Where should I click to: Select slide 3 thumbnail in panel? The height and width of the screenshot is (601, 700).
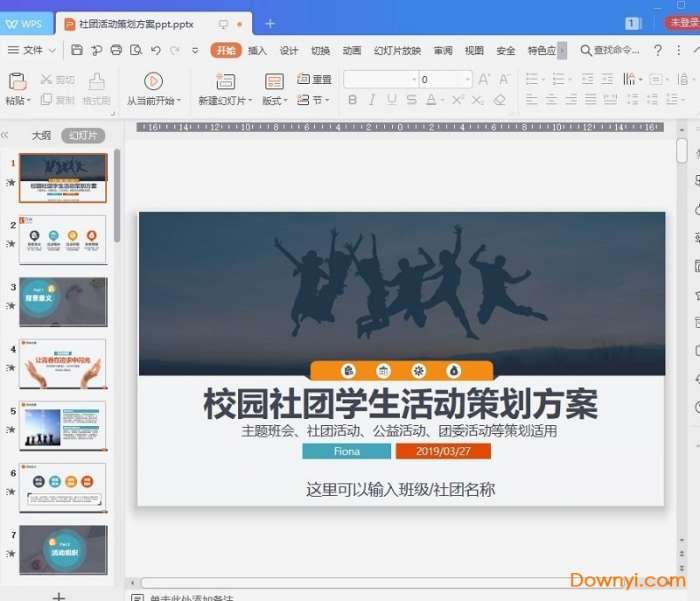(62, 302)
